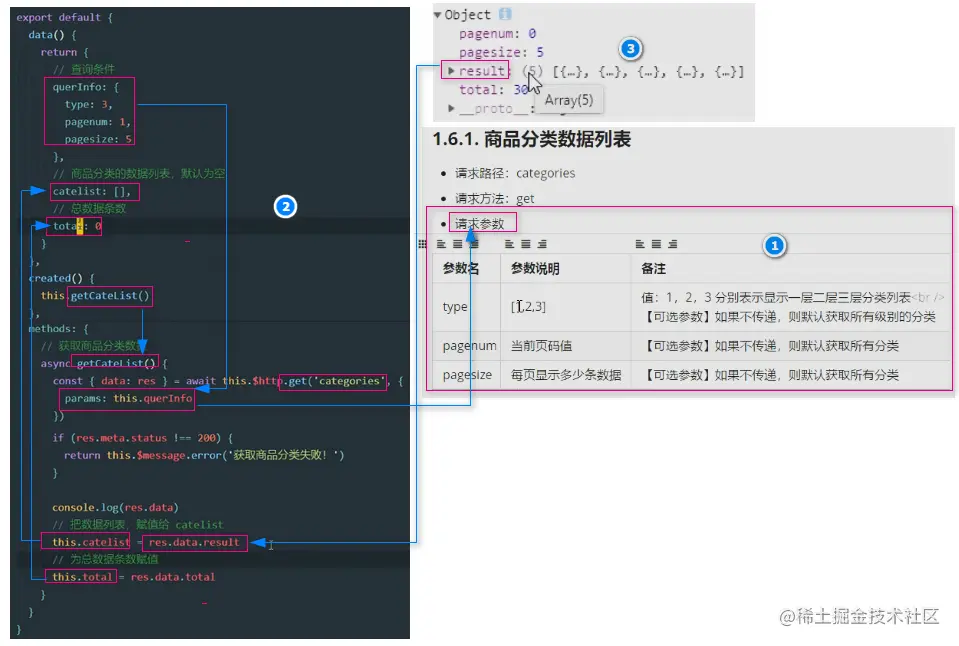Image resolution: width=959 pixels, height=646 pixels.
Task: Click the 'created() {' code line
Action: [62, 278]
